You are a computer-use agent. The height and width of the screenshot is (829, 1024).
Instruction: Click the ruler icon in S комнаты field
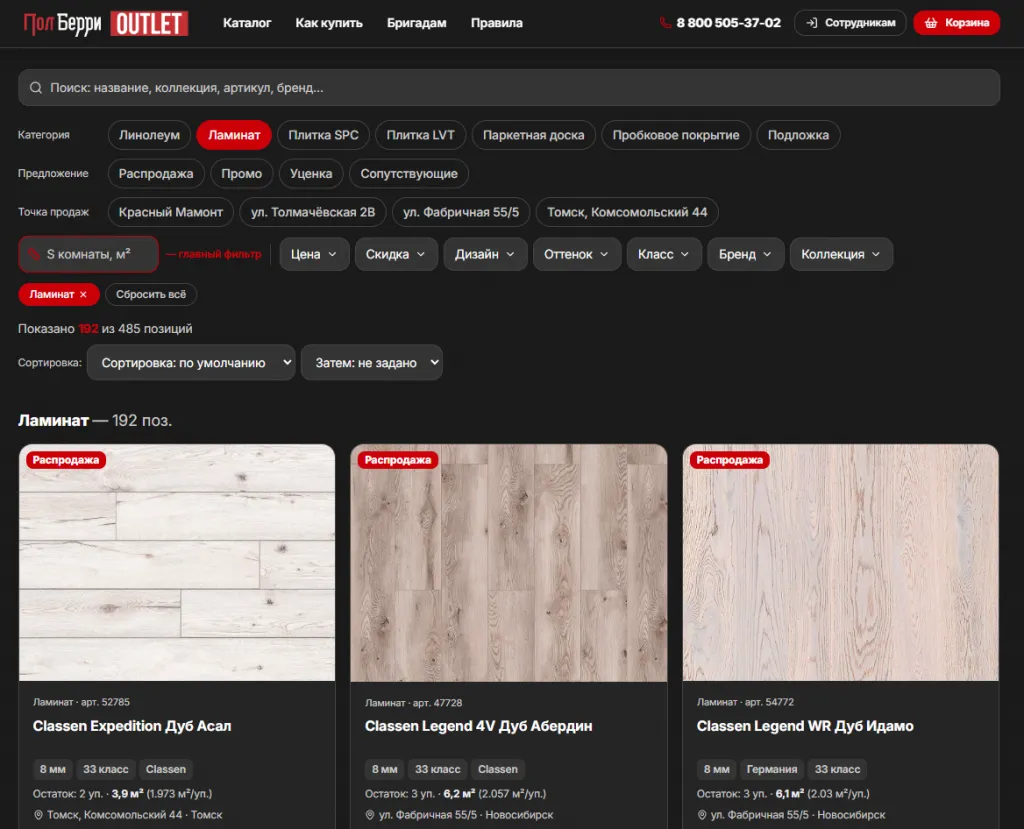tap(34, 254)
